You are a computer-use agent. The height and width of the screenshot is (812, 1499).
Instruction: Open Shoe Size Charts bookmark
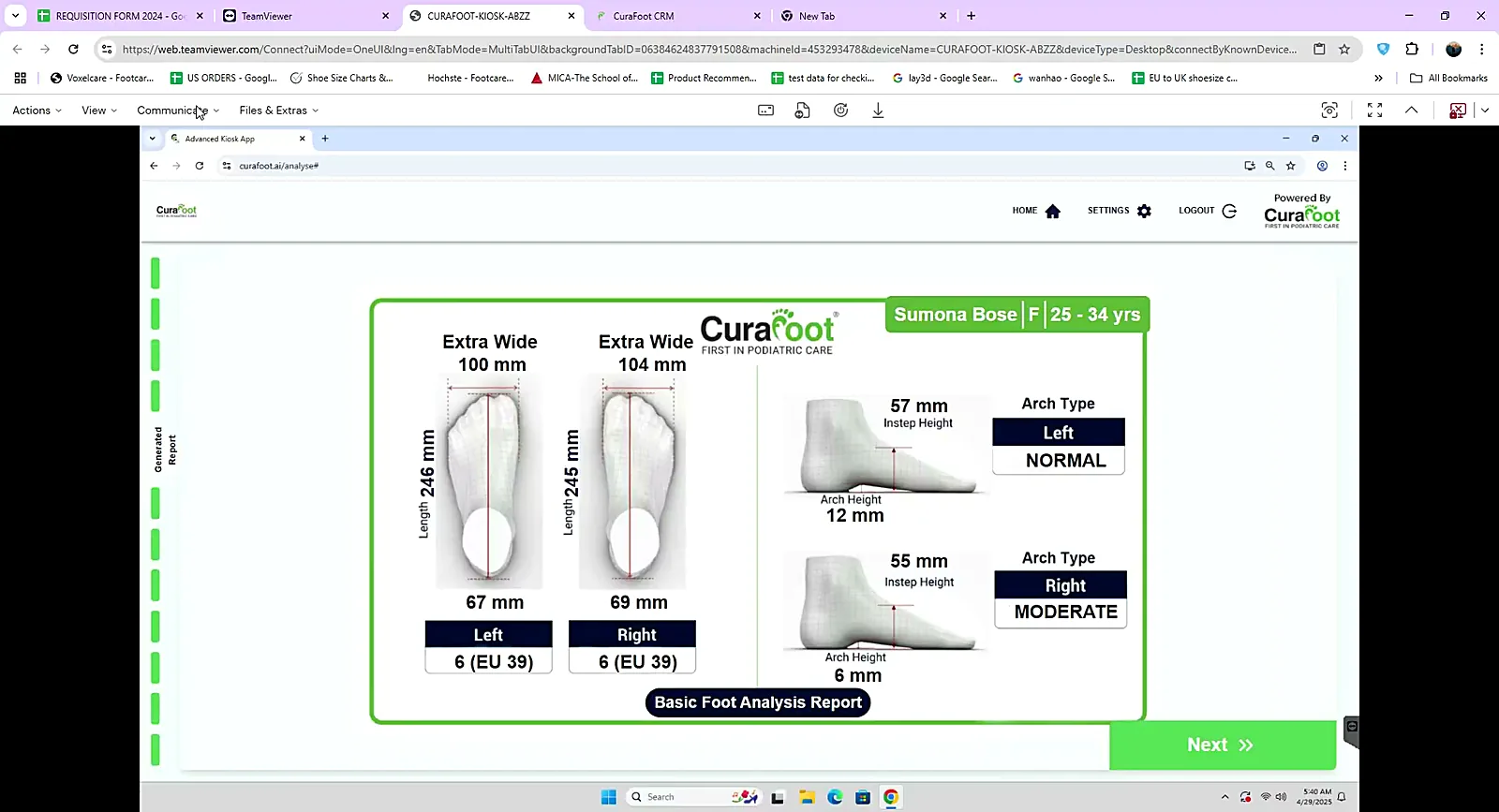(x=342, y=78)
